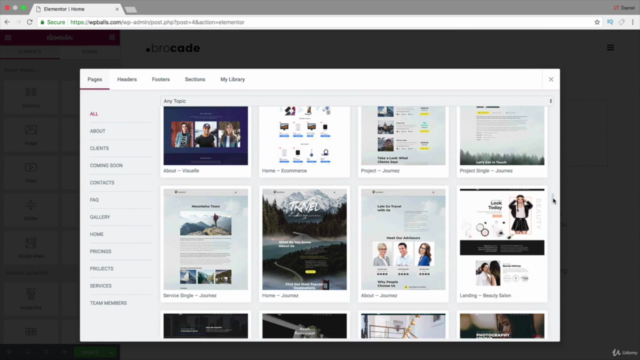Open the Chrome three-dot menu
Viewport: 640px width, 360px height.
pos(633,22)
